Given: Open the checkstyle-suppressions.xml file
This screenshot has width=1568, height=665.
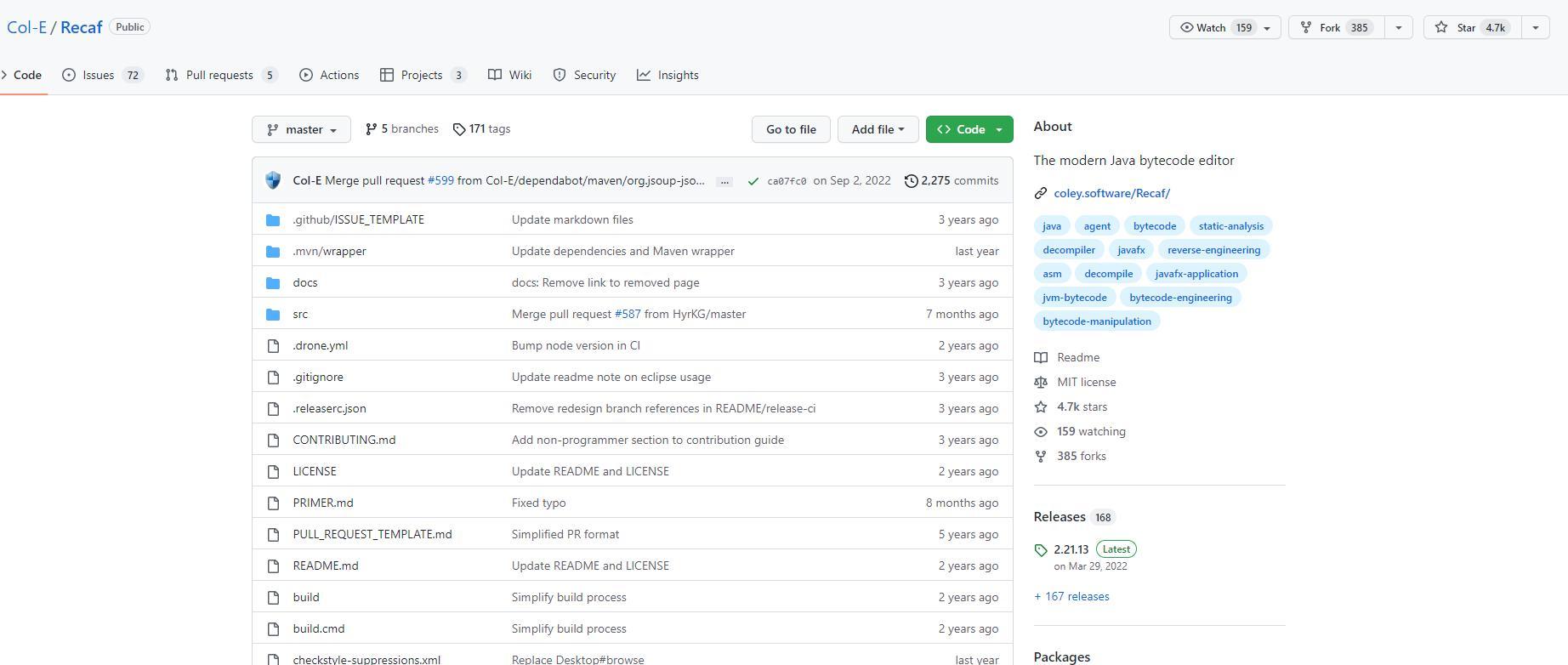Looking at the screenshot, I should [x=366, y=659].
